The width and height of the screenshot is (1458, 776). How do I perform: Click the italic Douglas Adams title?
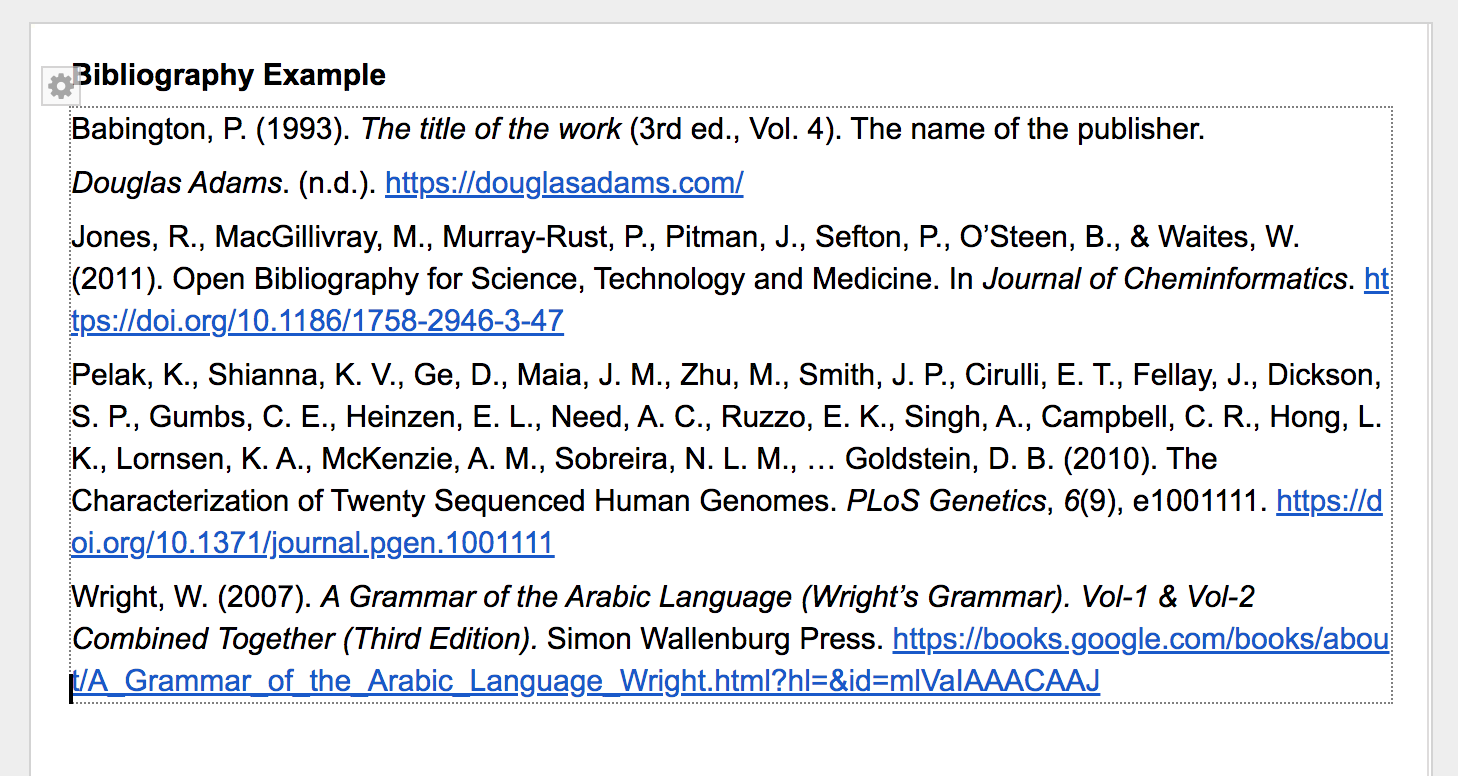(177, 183)
